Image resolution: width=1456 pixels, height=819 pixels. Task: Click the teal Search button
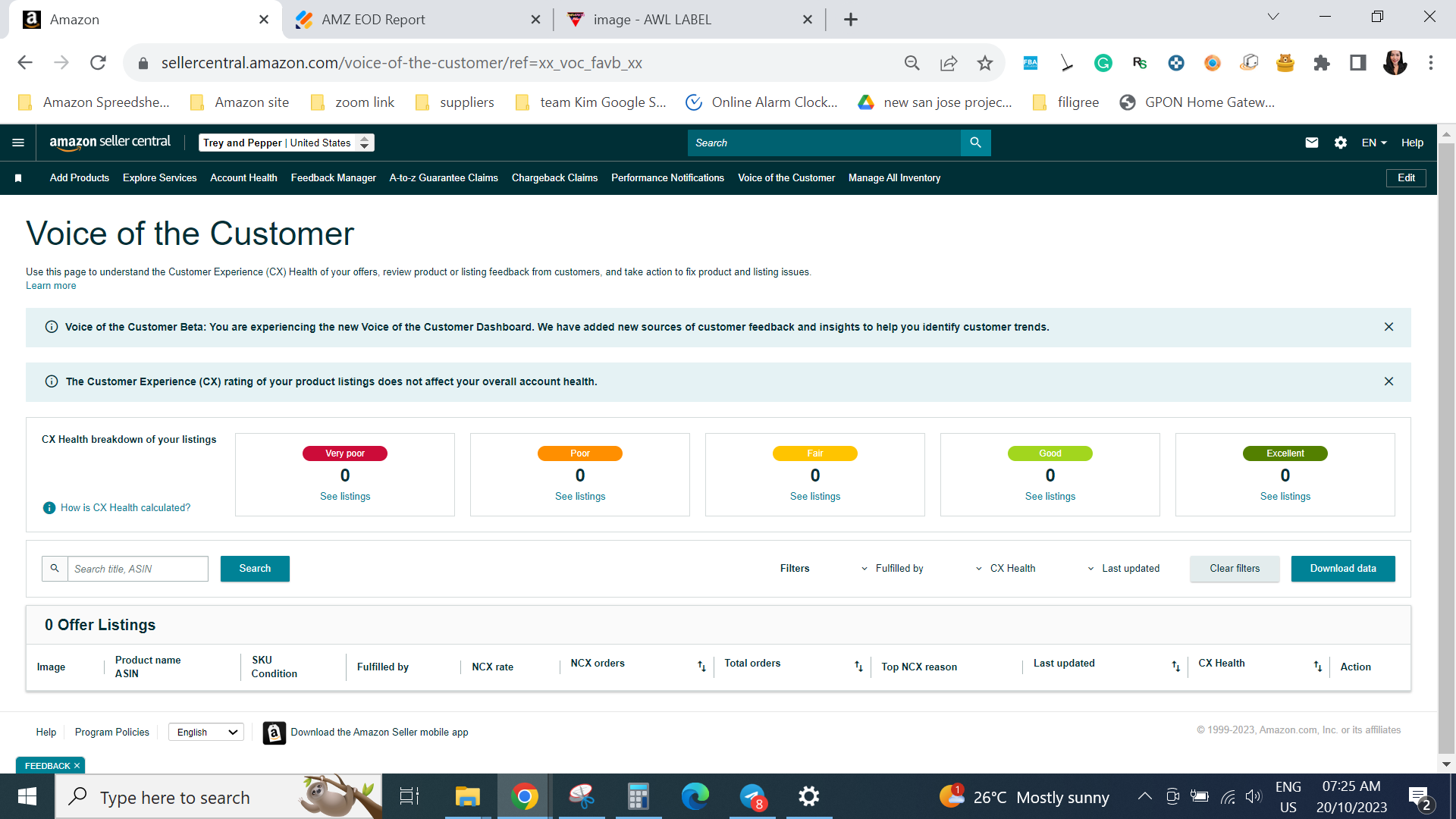click(x=255, y=569)
